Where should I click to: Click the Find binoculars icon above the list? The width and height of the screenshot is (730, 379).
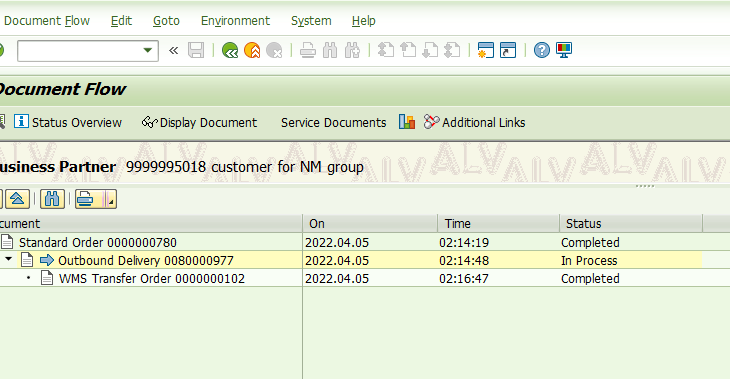(52, 199)
